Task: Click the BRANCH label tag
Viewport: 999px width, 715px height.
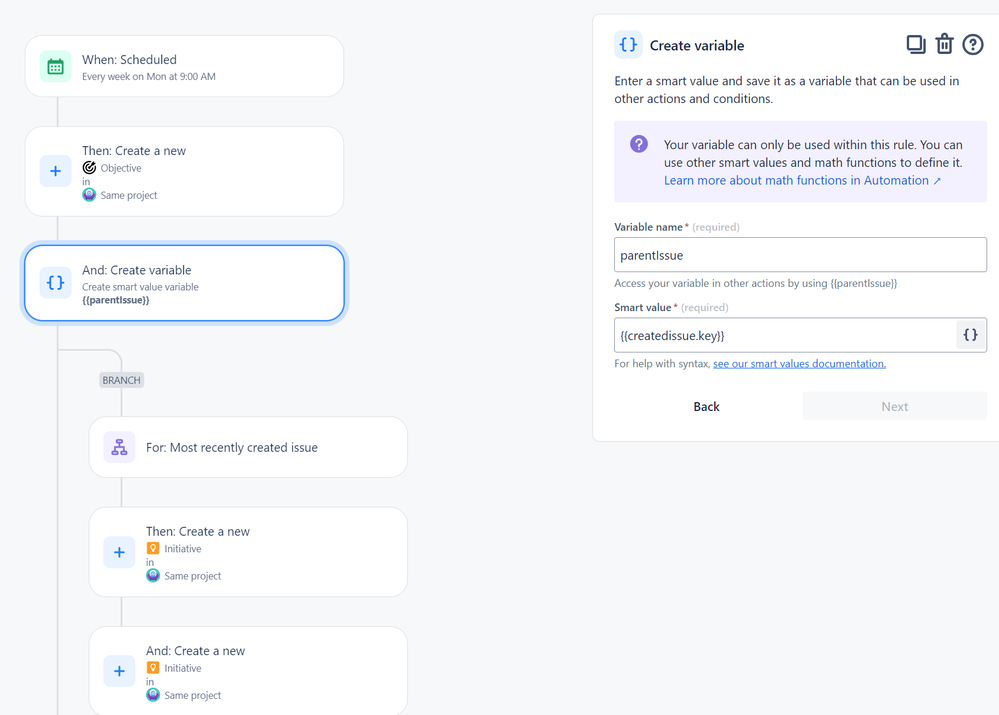Action: point(121,380)
